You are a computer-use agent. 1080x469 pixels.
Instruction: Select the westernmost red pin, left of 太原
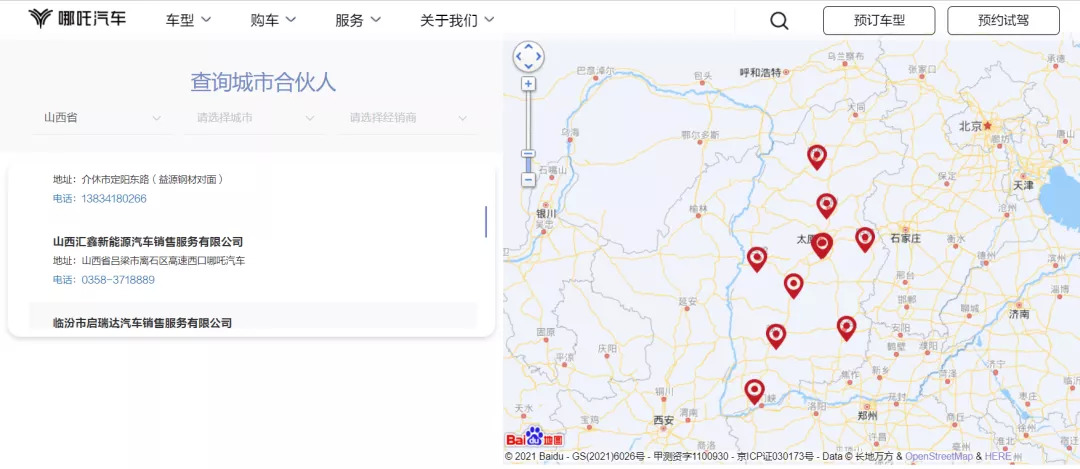[757, 260]
